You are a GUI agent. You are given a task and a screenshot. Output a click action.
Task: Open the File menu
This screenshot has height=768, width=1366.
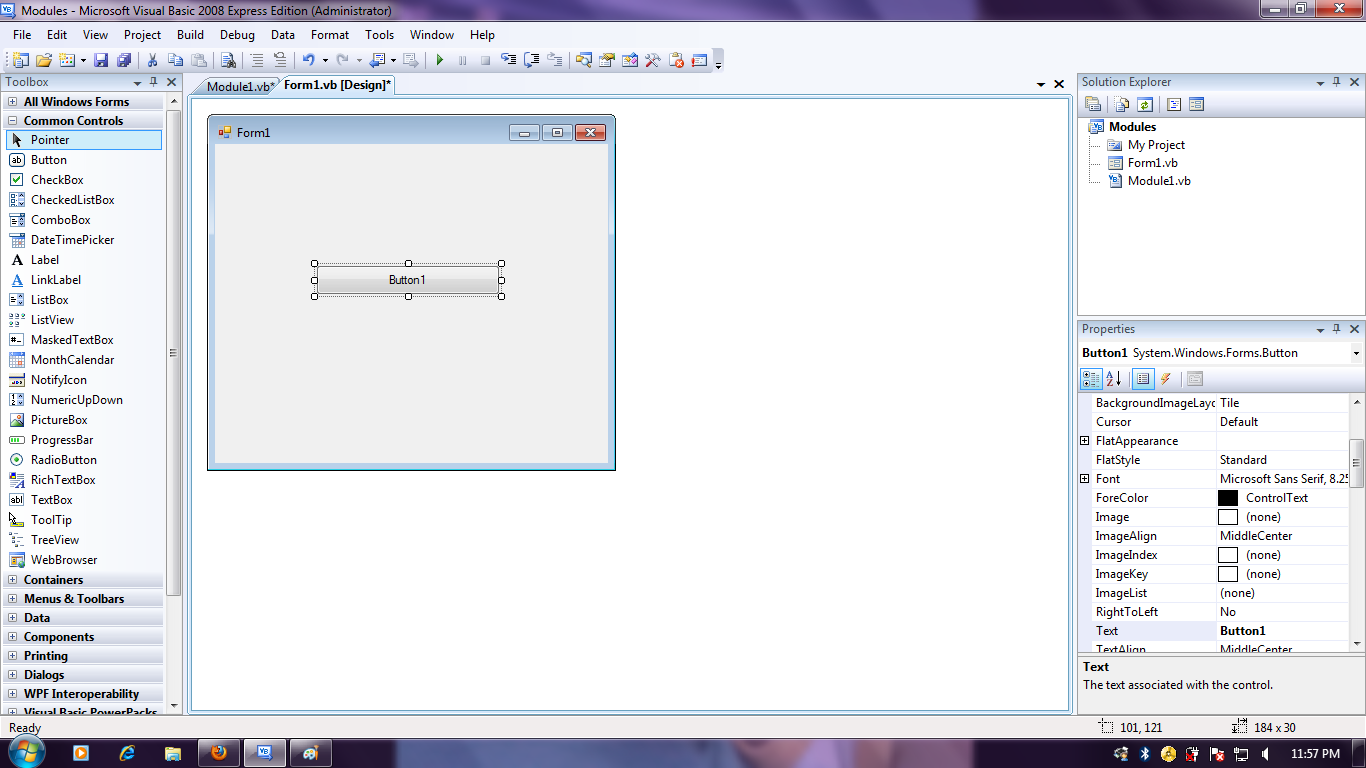coord(22,34)
